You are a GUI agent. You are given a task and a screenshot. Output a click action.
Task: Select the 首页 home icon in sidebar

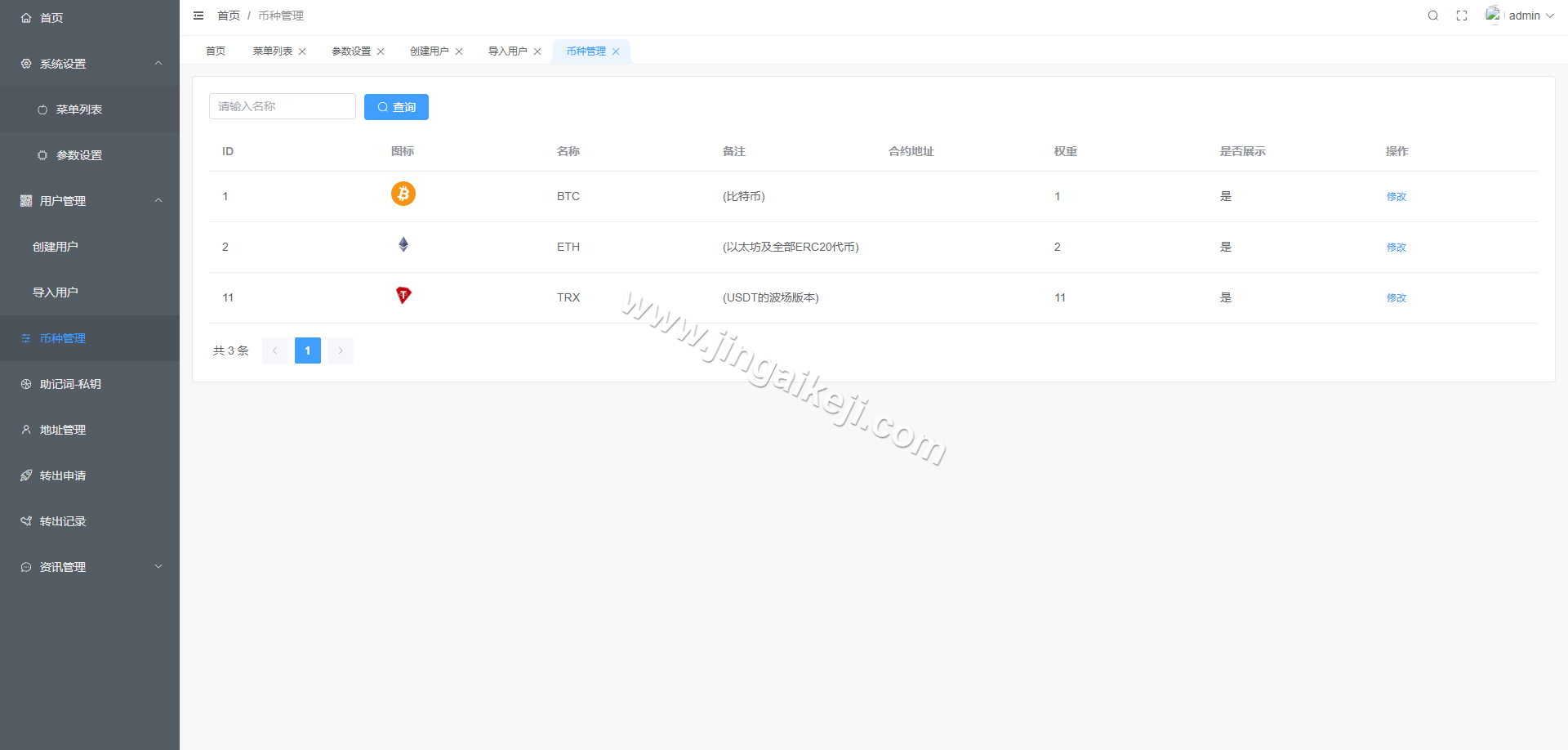[x=25, y=17]
